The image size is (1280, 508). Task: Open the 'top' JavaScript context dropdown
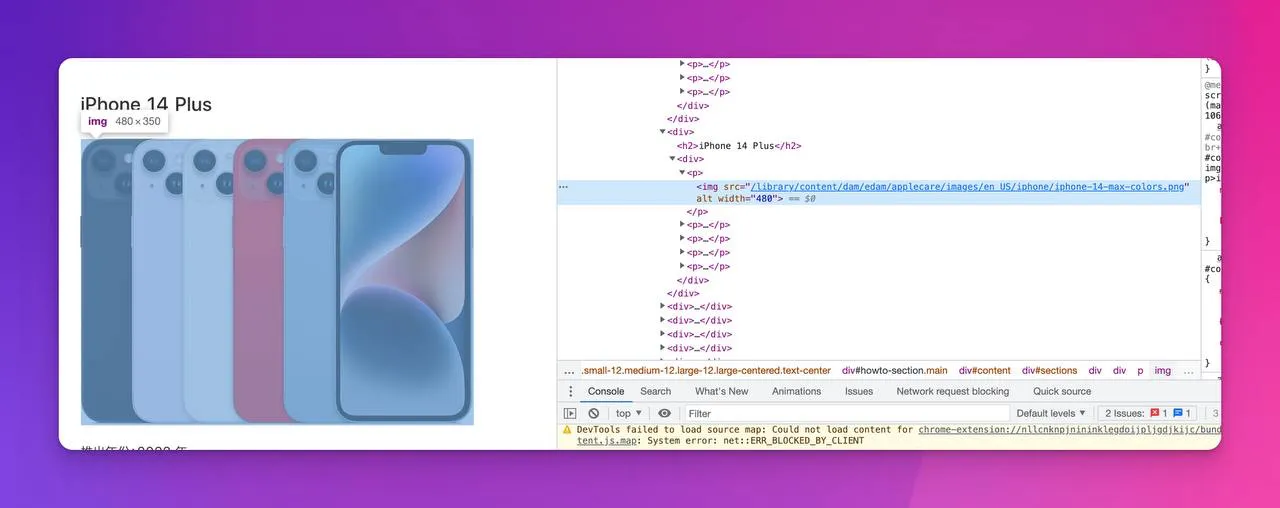(628, 413)
